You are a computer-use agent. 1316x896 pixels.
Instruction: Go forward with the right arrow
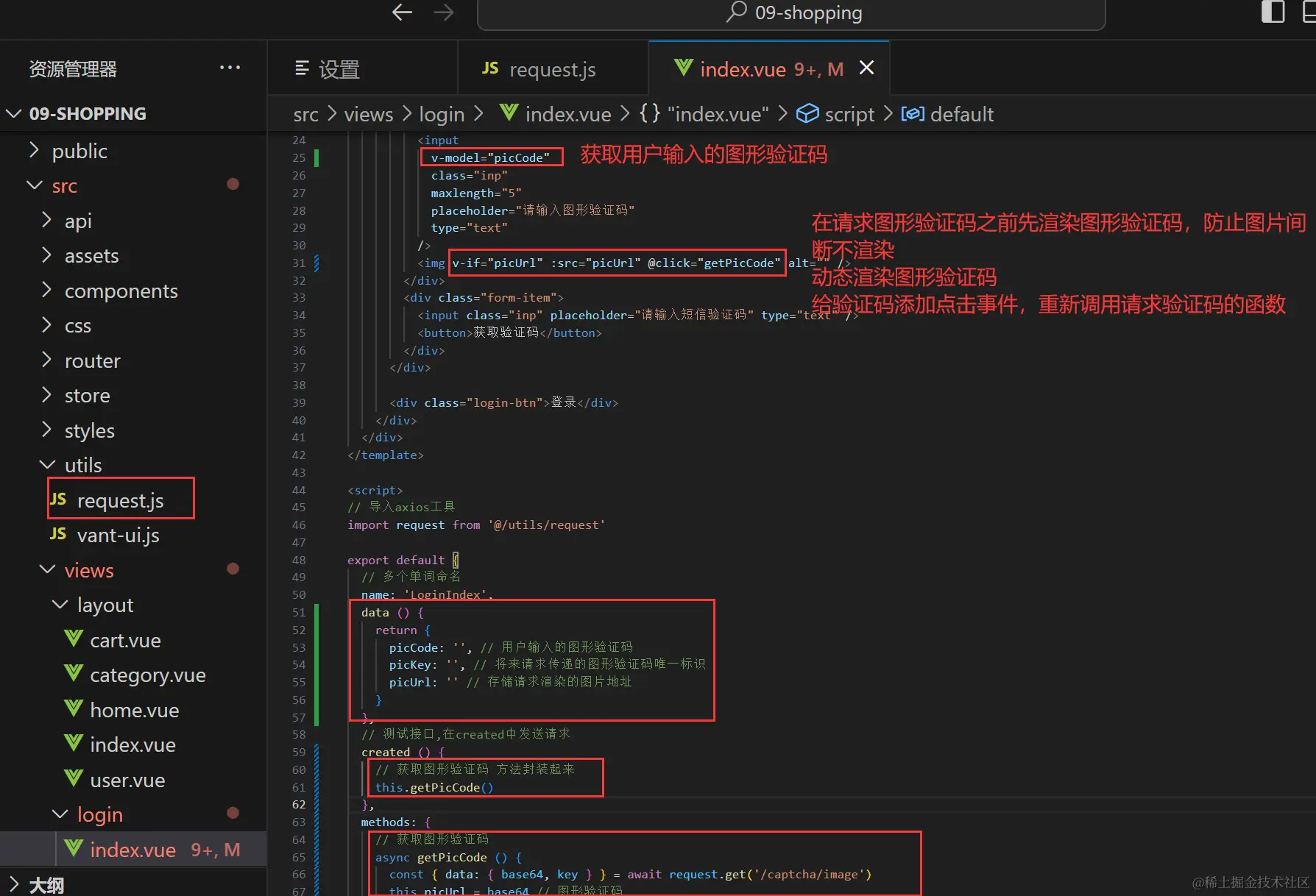coord(444,12)
